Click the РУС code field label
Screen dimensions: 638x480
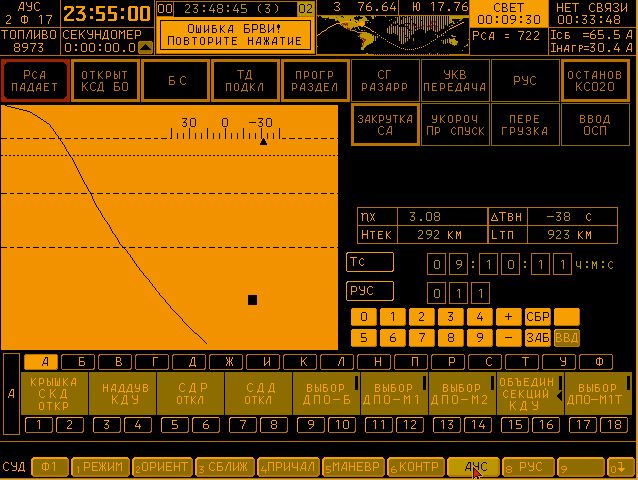[370, 291]
